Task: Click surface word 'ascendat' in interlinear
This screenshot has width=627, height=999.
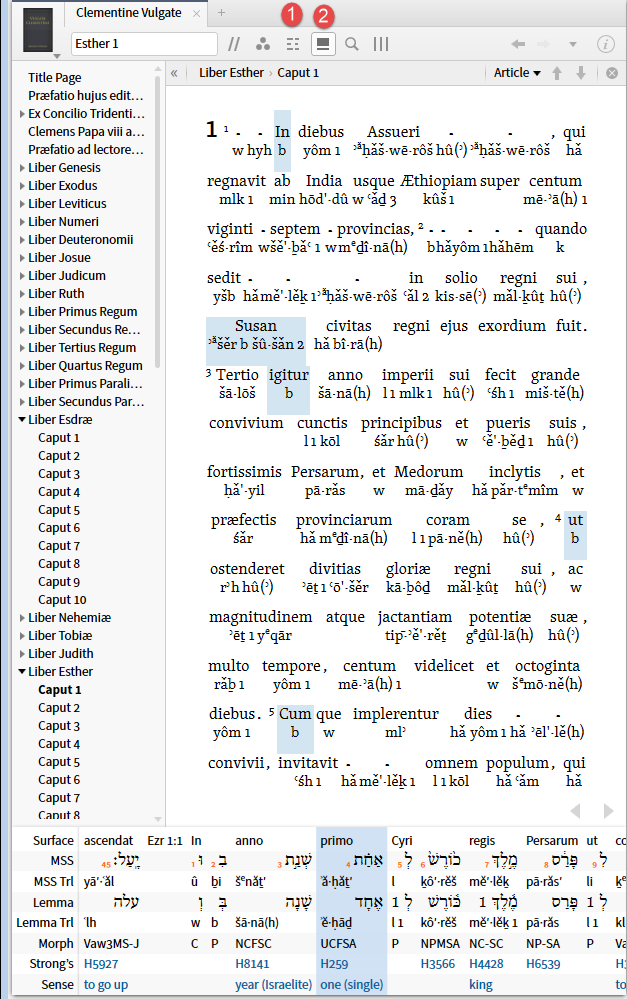Action: (108, 841)
